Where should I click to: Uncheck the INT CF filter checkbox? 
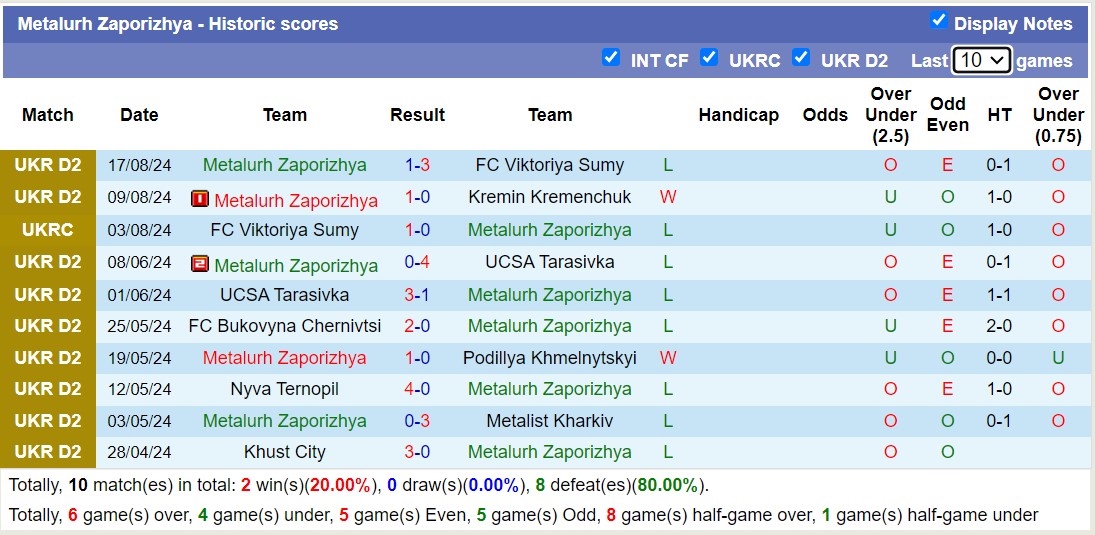point(611,58)
